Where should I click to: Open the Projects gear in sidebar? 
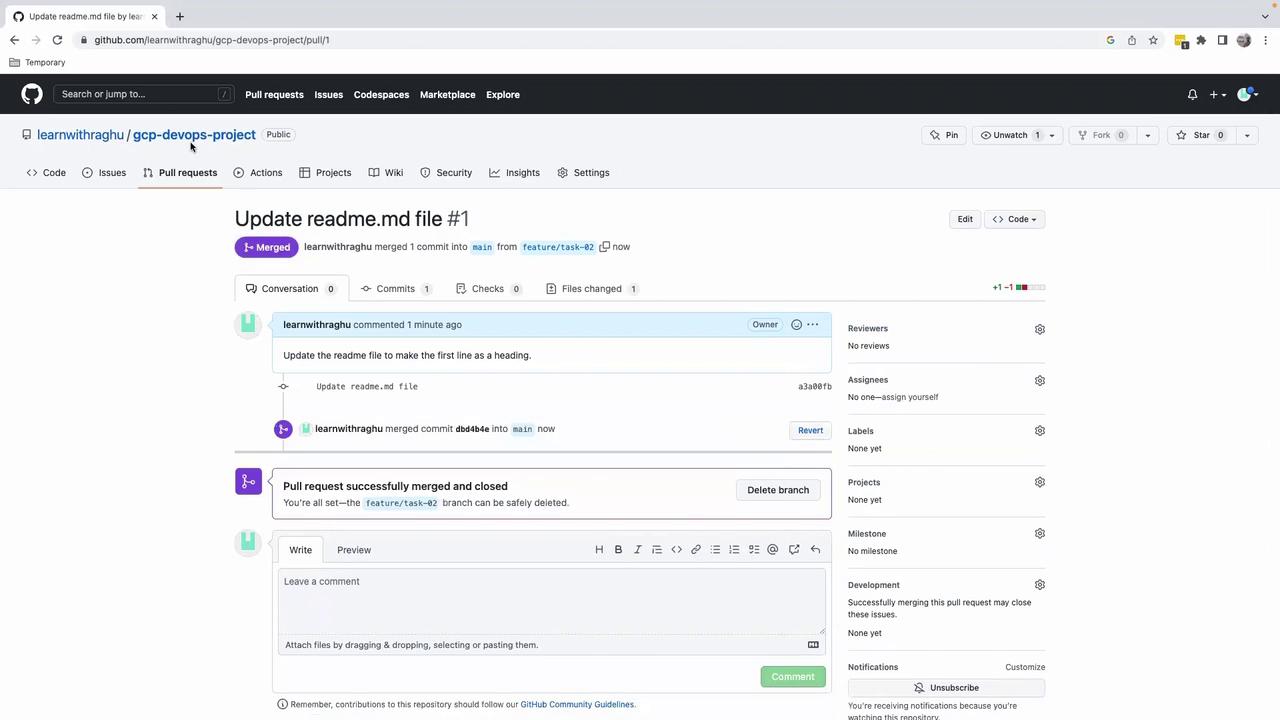point(1040,482)
